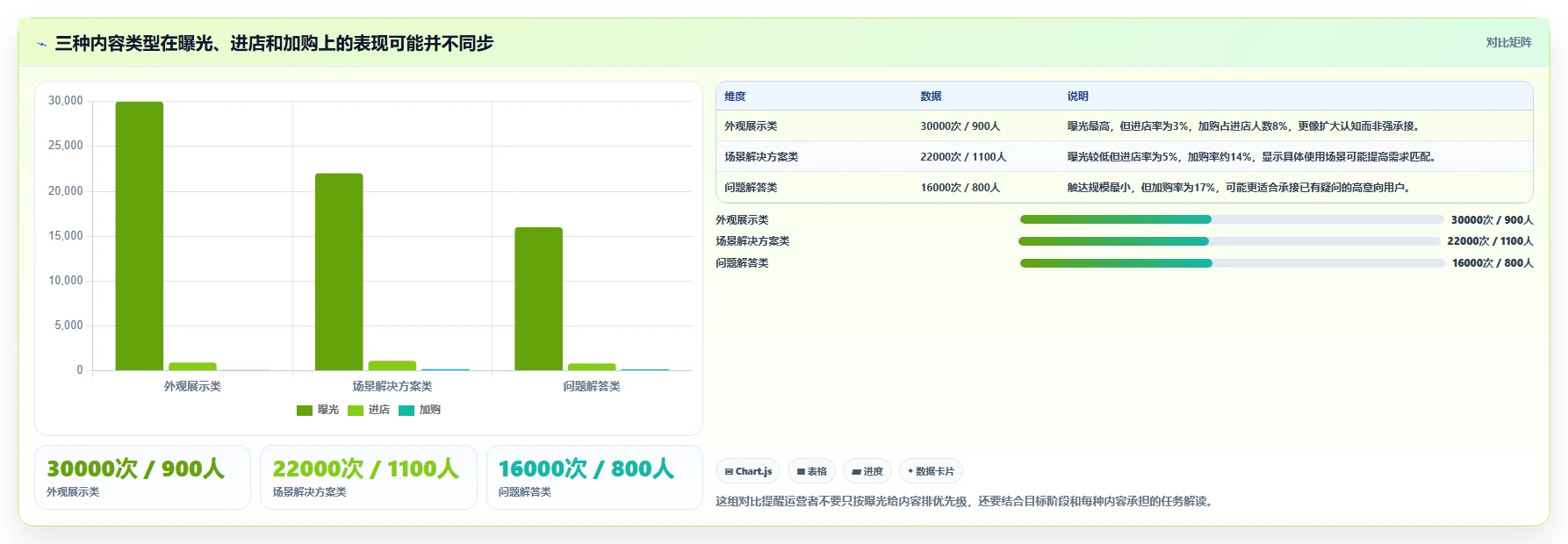Click the 数据 column header
The image size is (1568, 544).
931,97
